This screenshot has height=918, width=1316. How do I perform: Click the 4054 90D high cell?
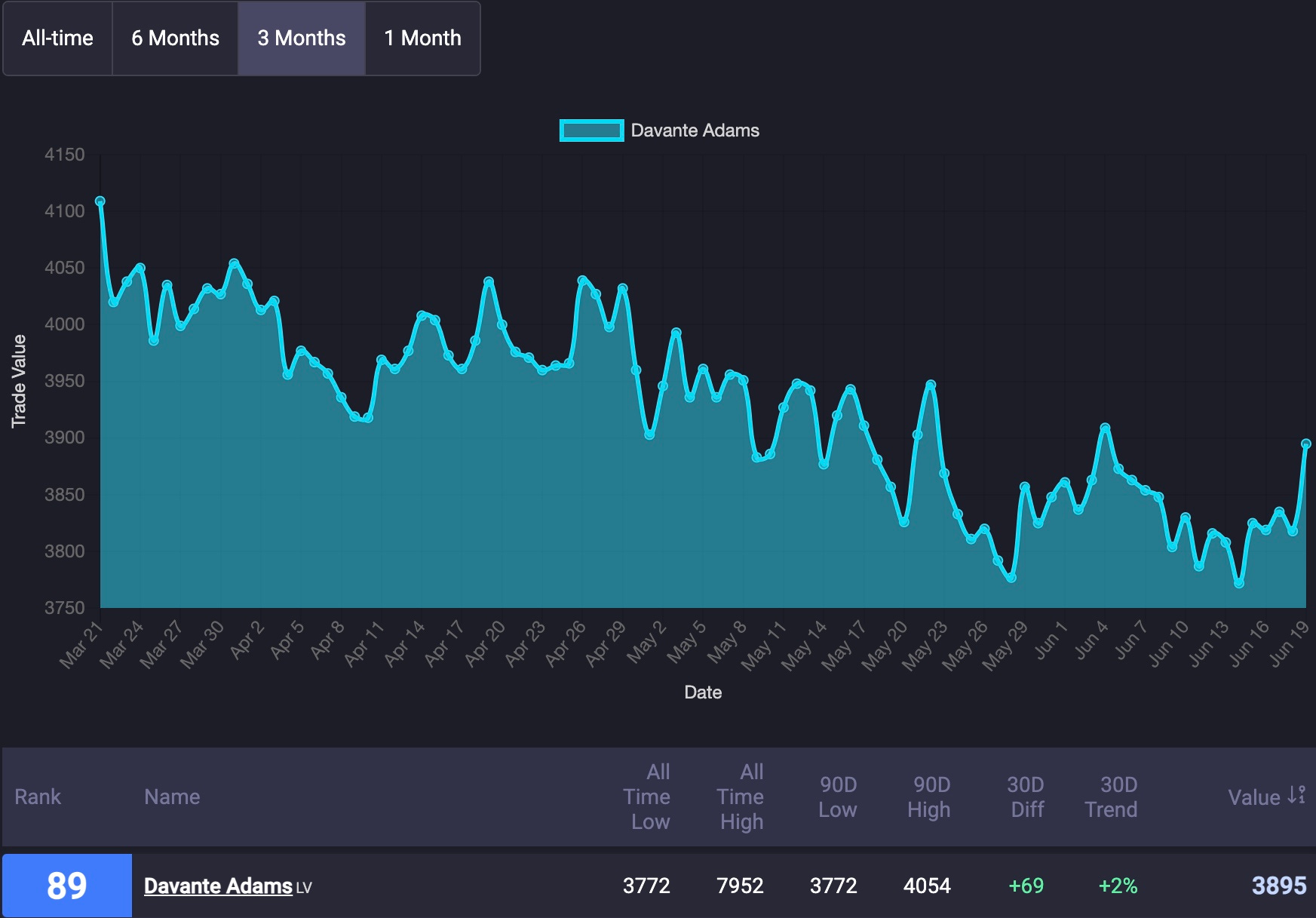(927, 886)
